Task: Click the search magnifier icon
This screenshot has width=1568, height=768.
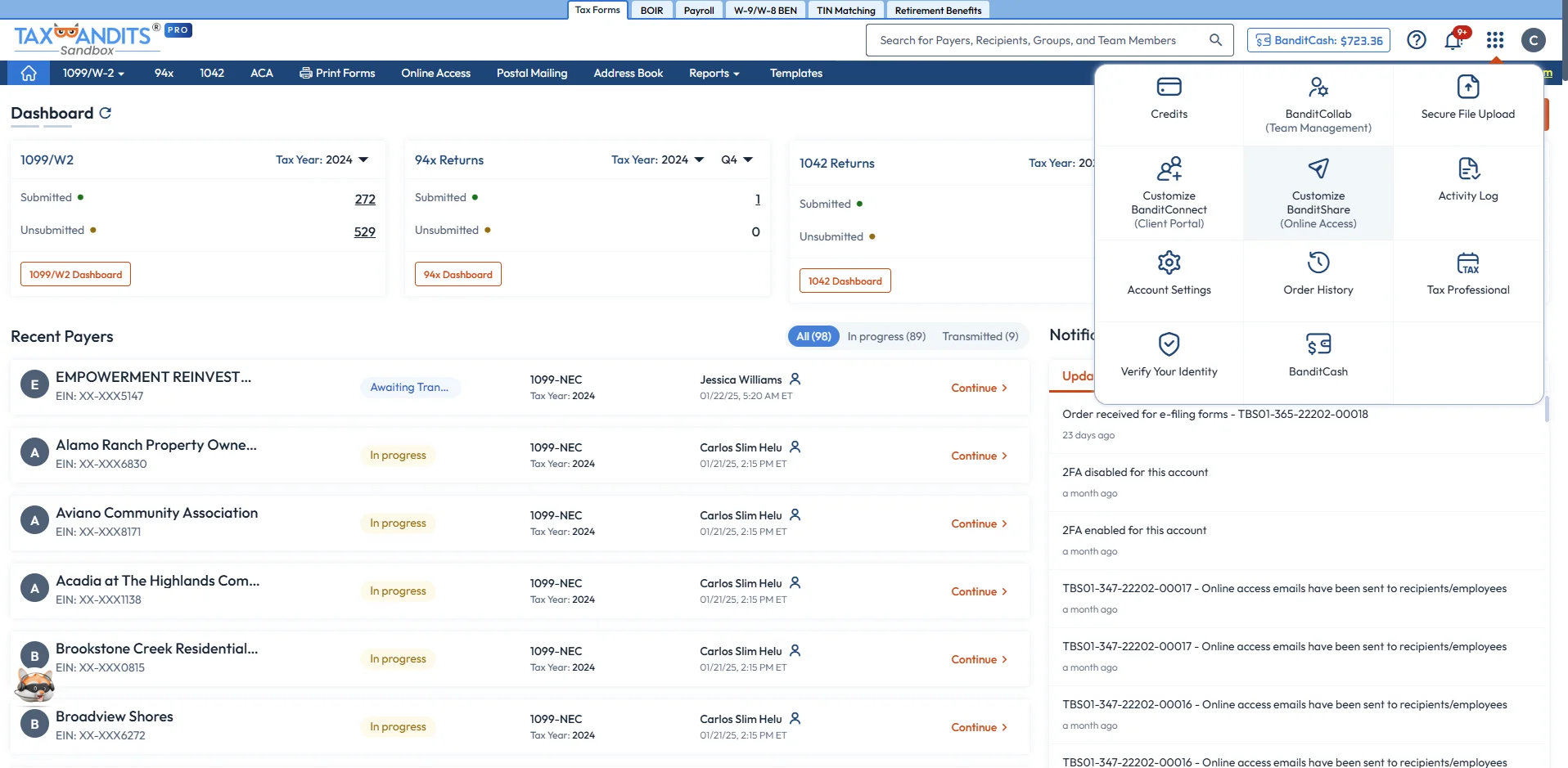Action: (1215, 40)
